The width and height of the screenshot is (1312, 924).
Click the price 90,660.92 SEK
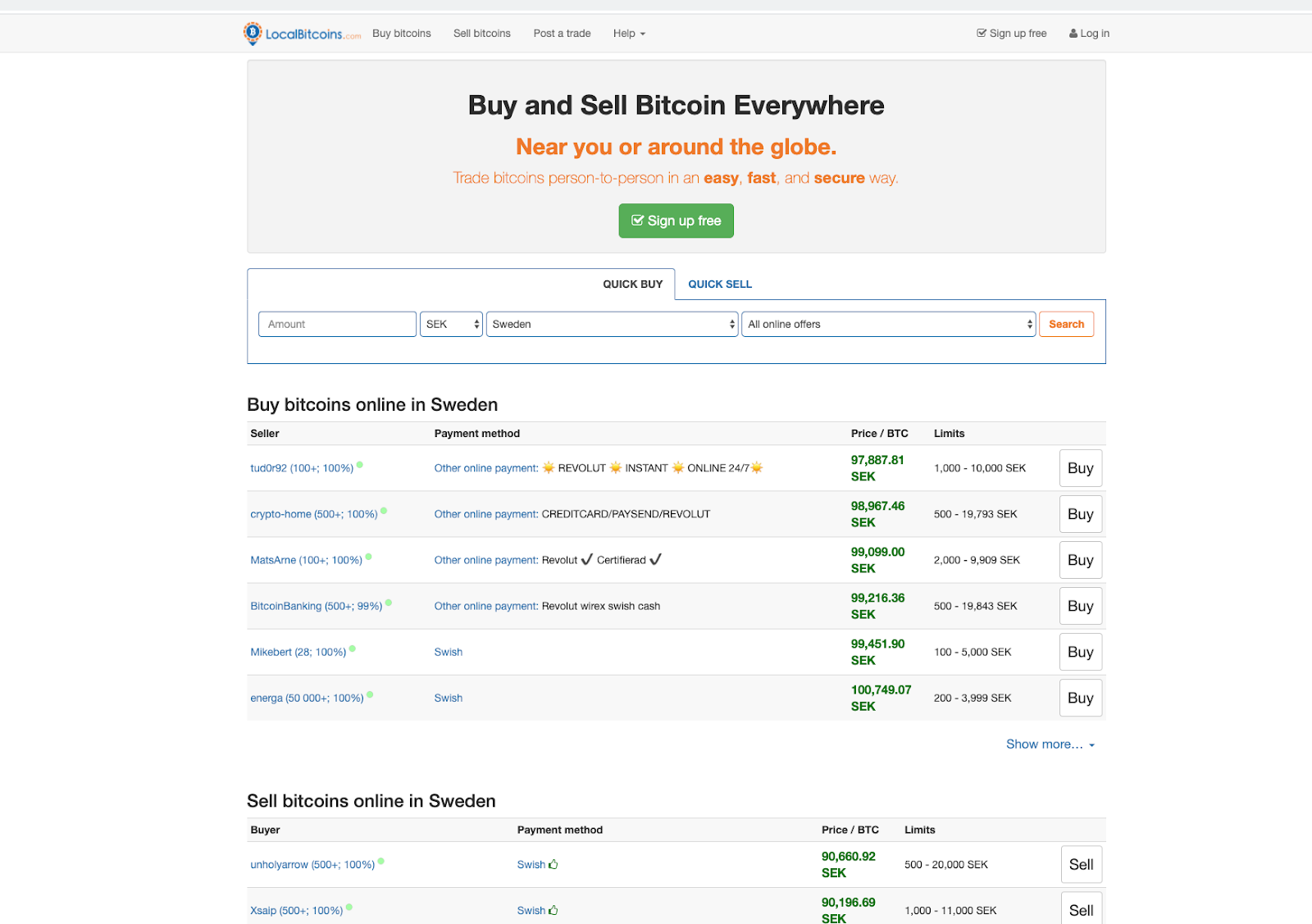point(849,864)
